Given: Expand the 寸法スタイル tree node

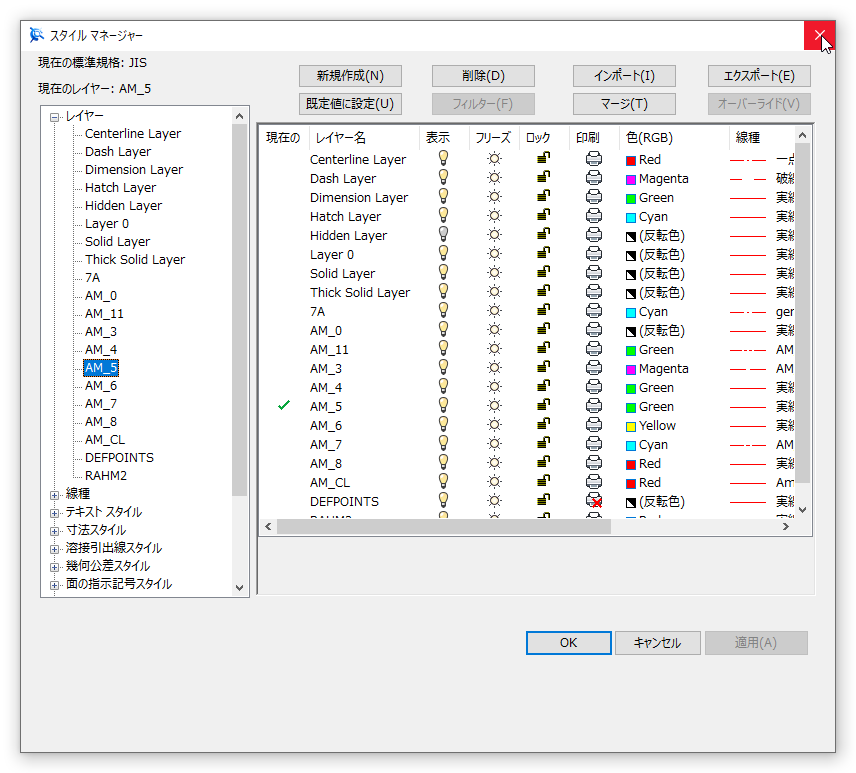Looking at the screenshot, I should tap(55, 530).
